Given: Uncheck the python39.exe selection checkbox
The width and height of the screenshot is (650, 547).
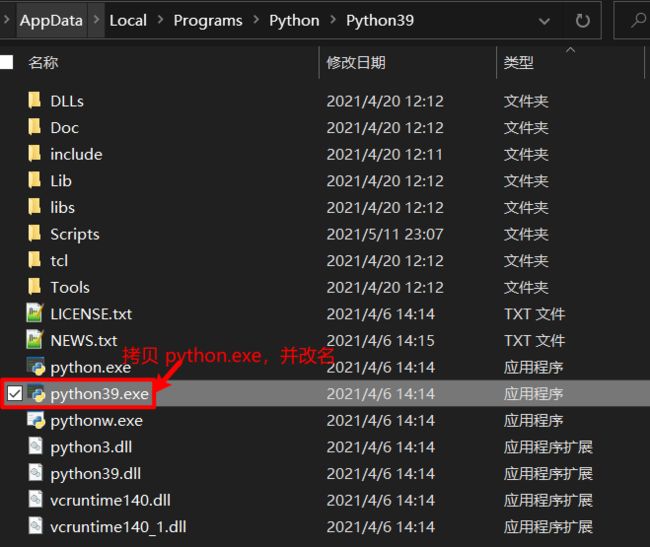Looking at the screenshot, I should point(15,393).
